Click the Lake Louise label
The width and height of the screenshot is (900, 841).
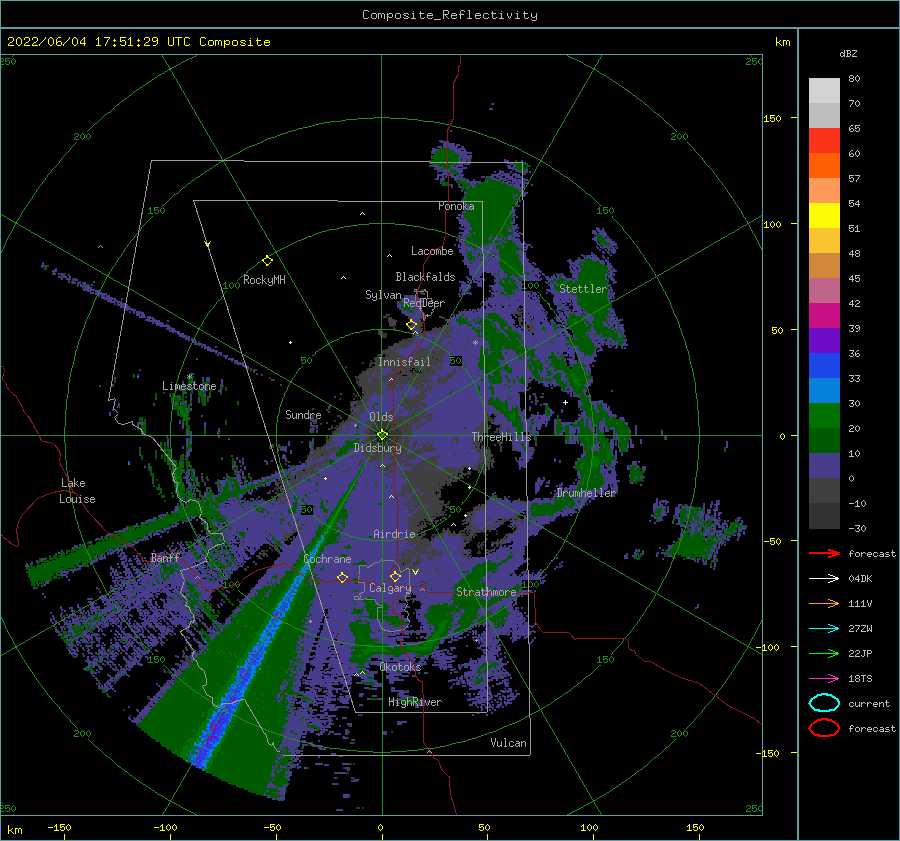pos(77,491)
